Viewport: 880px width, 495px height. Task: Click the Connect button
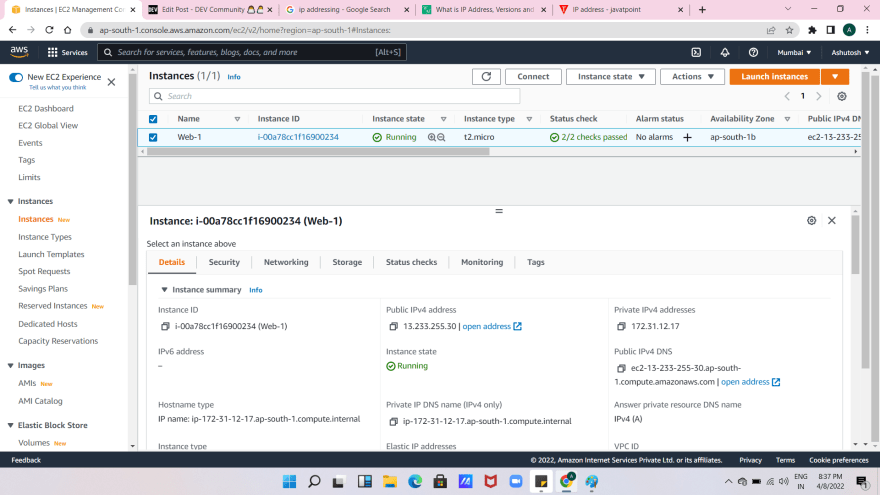coord(533,76)
